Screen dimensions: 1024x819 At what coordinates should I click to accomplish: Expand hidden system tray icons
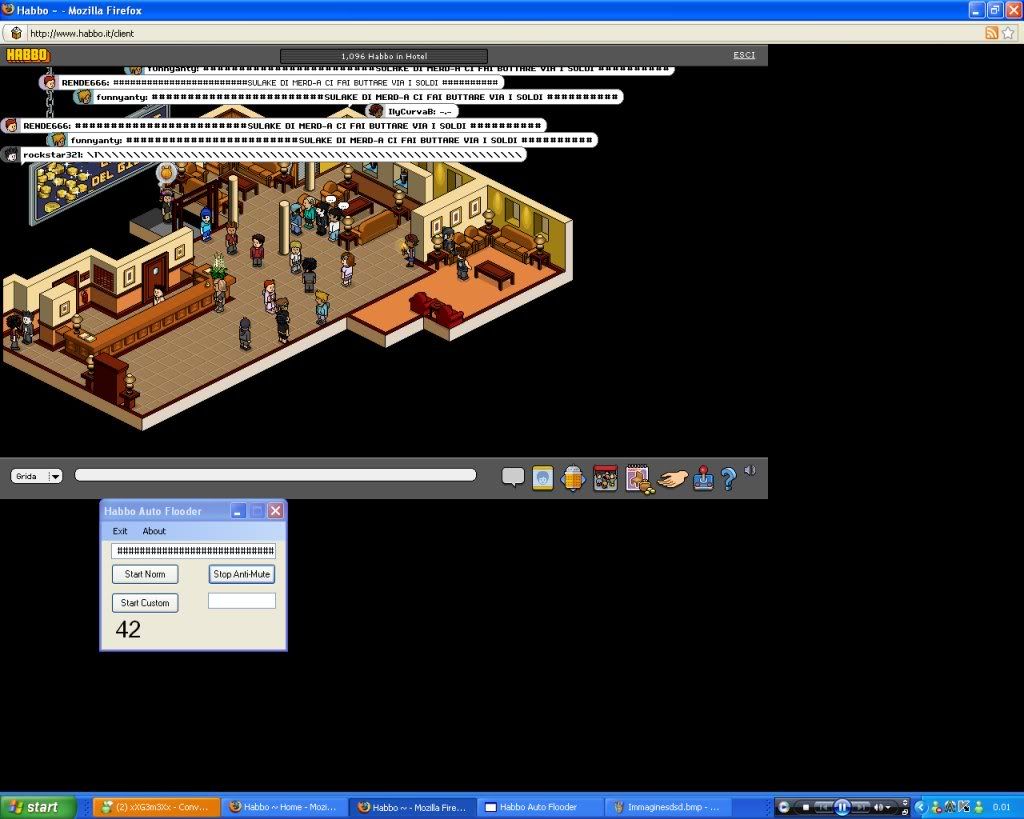click(x=920, y=807)
